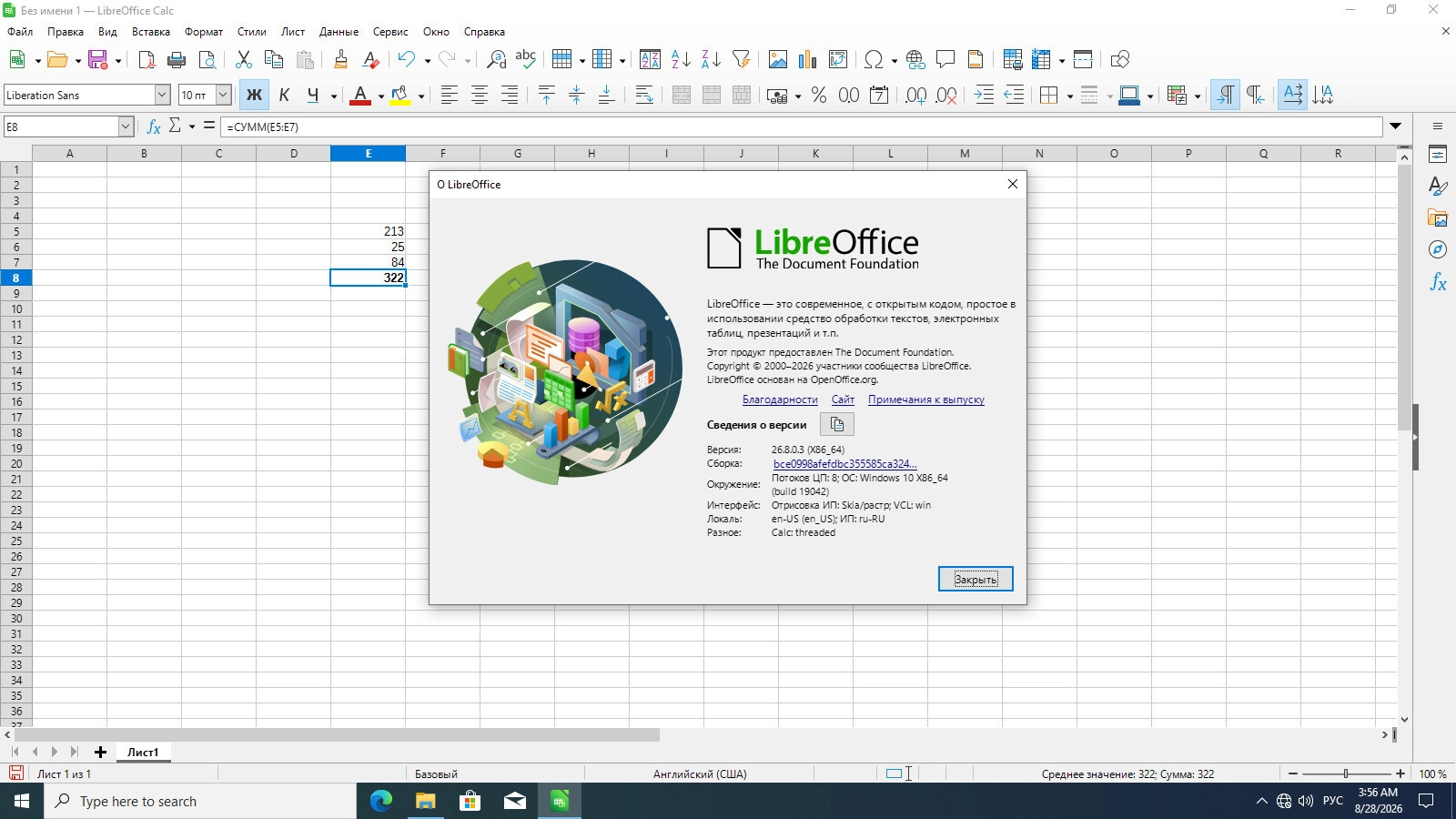Click the Windows taskbar search box
Screen dimensions: 1456x819
pyautogui.click(x=200, y=801)
